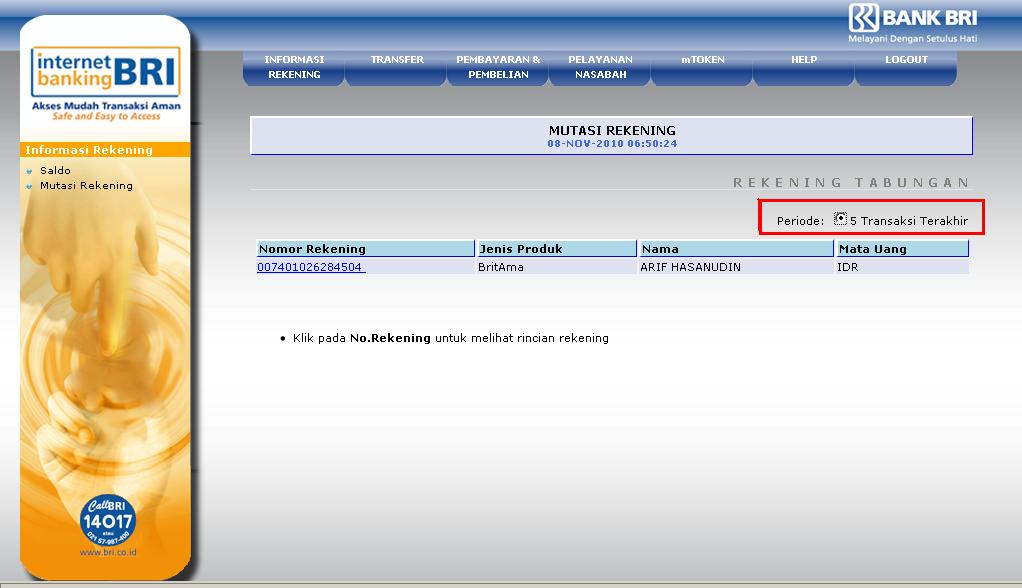Open the mToken menu
Image resolution: width=1022 pixels, height=588 pixels.
point(702,67)
